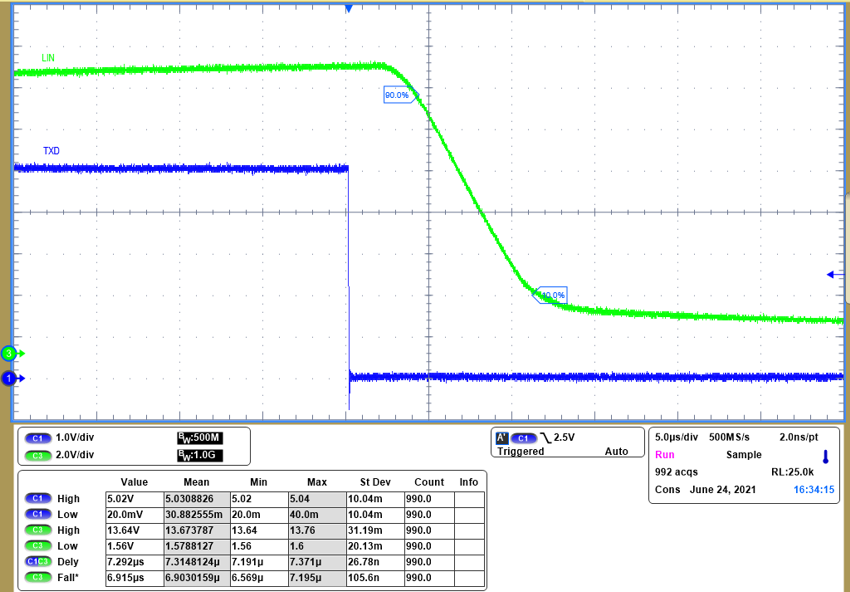The height and width of the screenshot is (592, 850).
Task: Select the C3 channel badge showing 2.0V/div
Action: tap(36, 455)
